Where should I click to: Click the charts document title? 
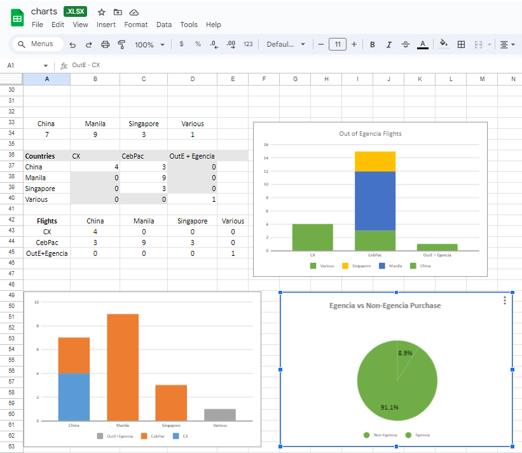click(x=44, y=12)
